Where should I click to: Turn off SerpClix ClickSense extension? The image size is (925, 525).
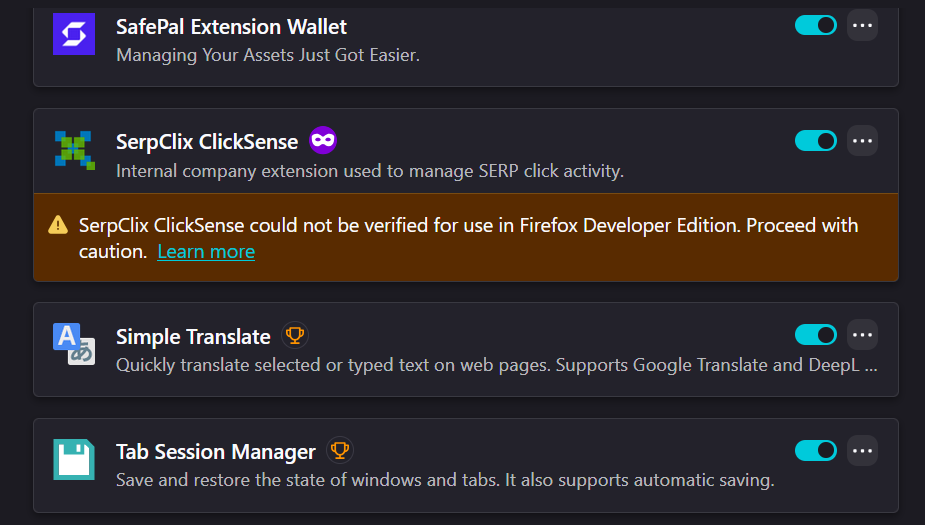coord(816,141)
